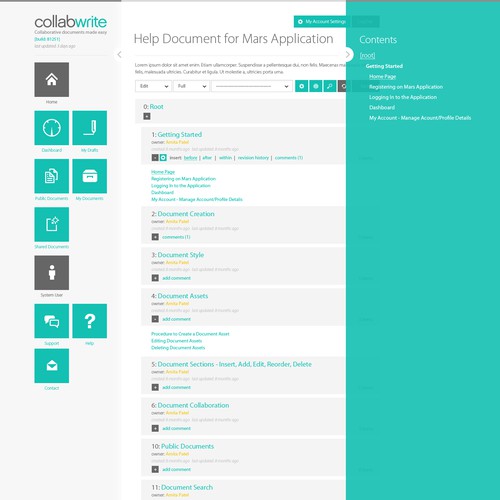This screenshot has height=500, width=500.
Task: Click 'Editing Document Assets' link
Action: [177, 341]
